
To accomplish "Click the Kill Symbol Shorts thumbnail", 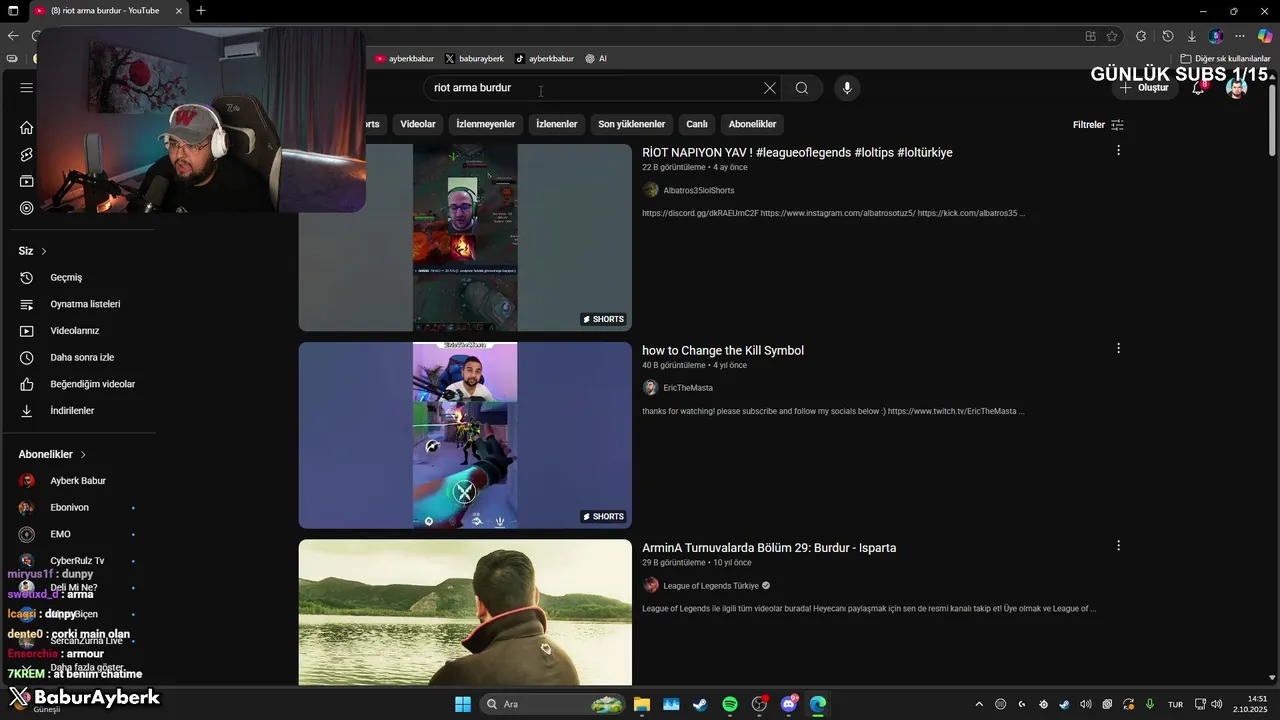I will click(465, 435).
